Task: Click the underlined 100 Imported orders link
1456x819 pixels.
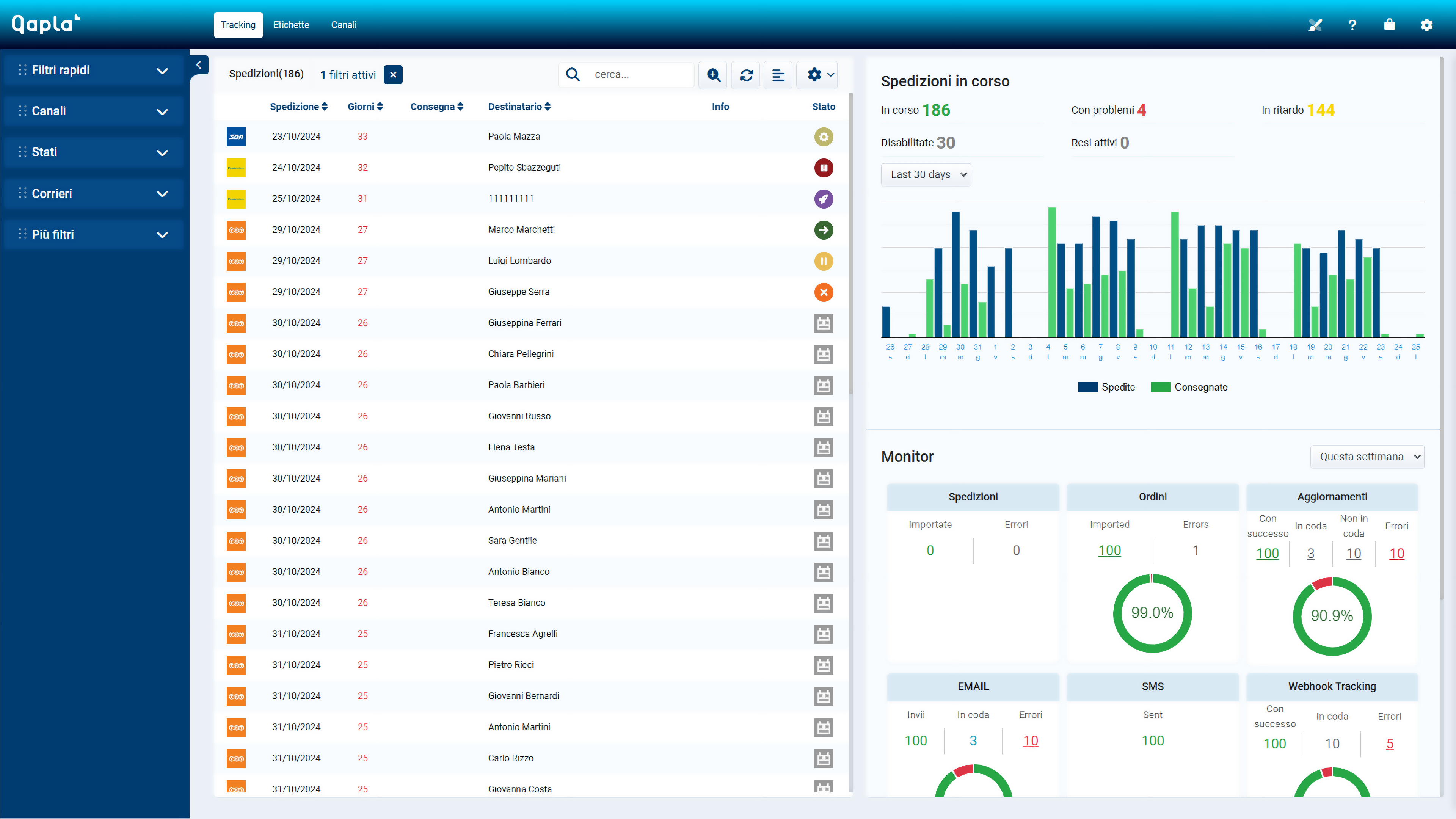Action: tap(1109, 550)
